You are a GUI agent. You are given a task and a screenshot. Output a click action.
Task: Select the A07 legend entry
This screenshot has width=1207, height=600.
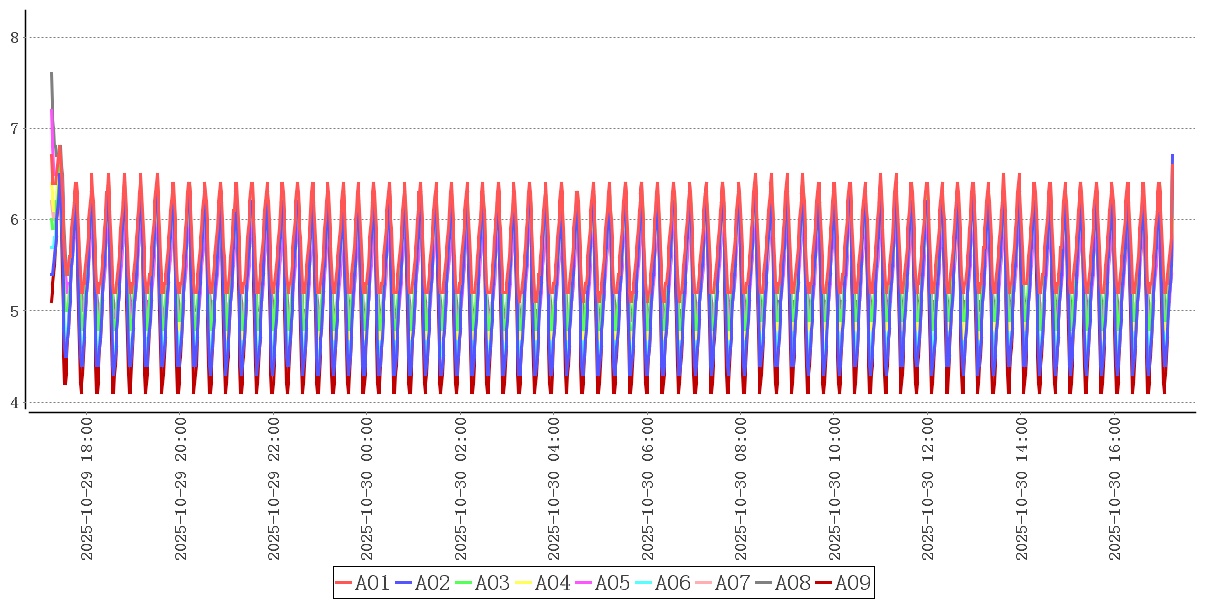[x=723, y=583]
